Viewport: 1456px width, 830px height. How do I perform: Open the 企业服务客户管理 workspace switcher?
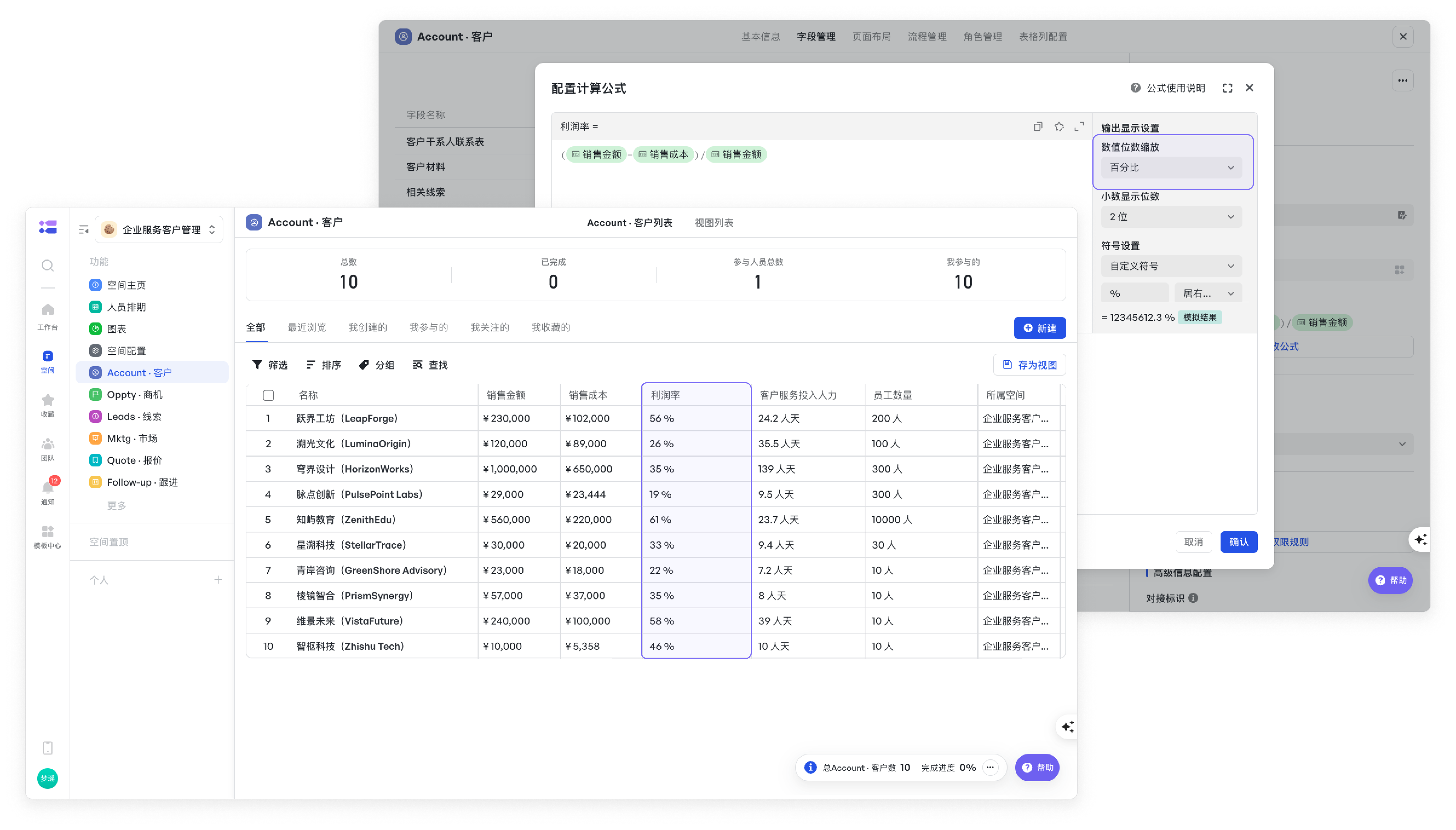click(159, 230)
